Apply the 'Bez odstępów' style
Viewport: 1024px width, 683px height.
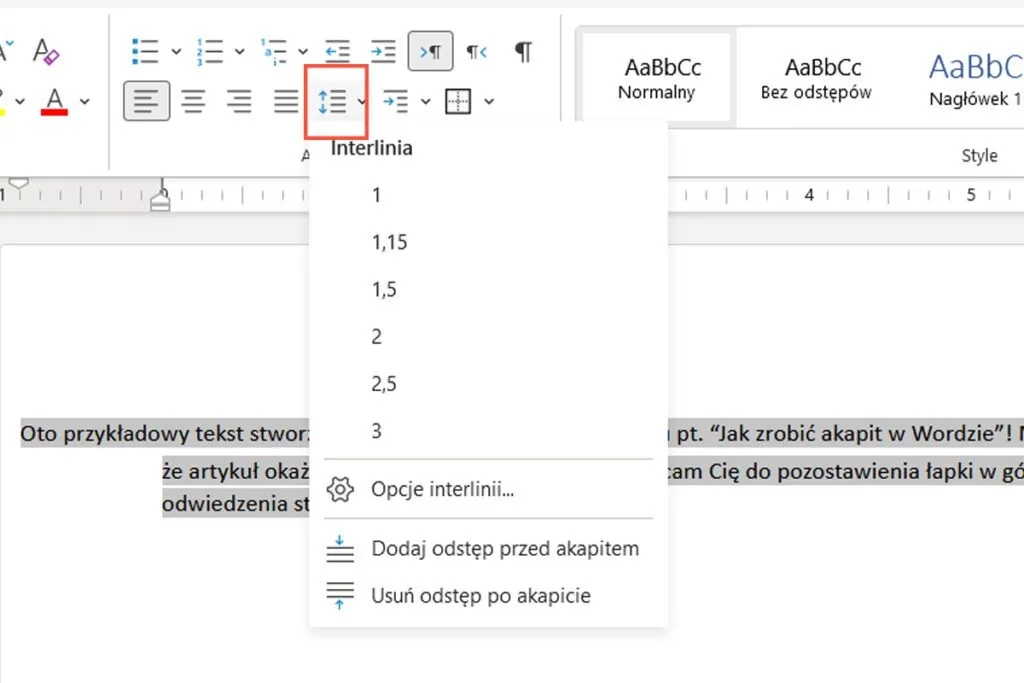pos(815,78)
